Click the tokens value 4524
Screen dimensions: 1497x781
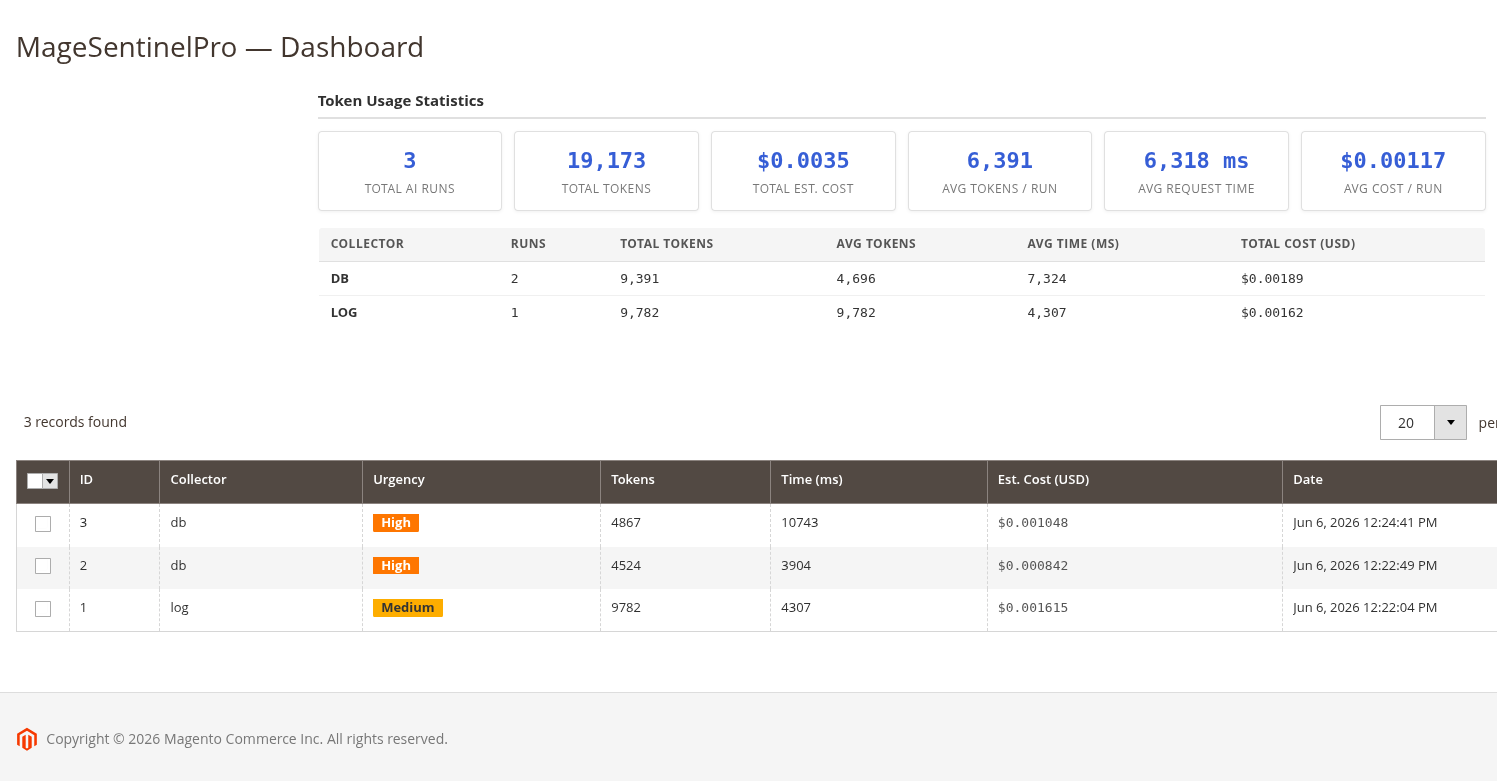point(626,566)
